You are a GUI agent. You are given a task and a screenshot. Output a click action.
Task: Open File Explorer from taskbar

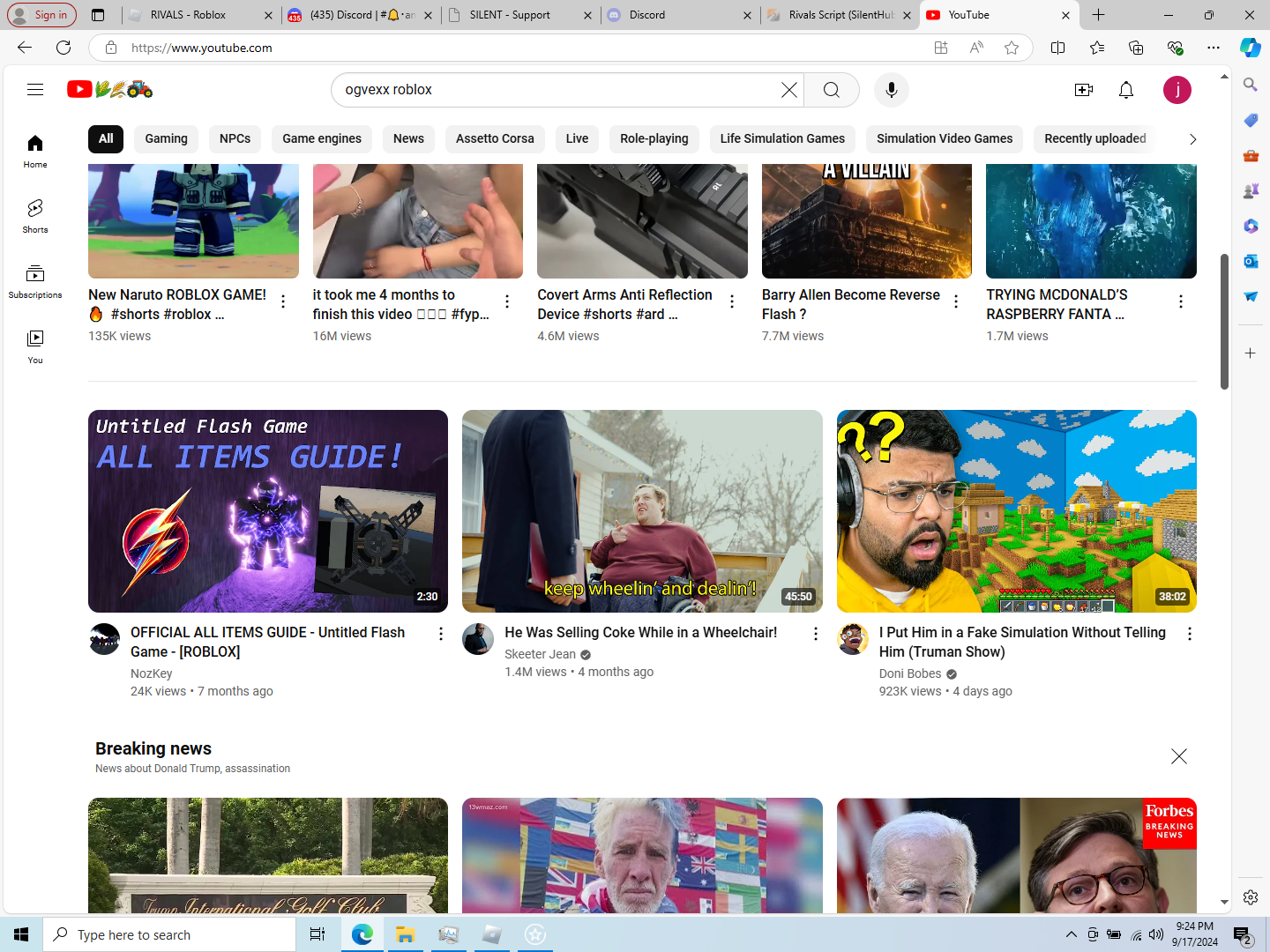(x=405, y=934)
